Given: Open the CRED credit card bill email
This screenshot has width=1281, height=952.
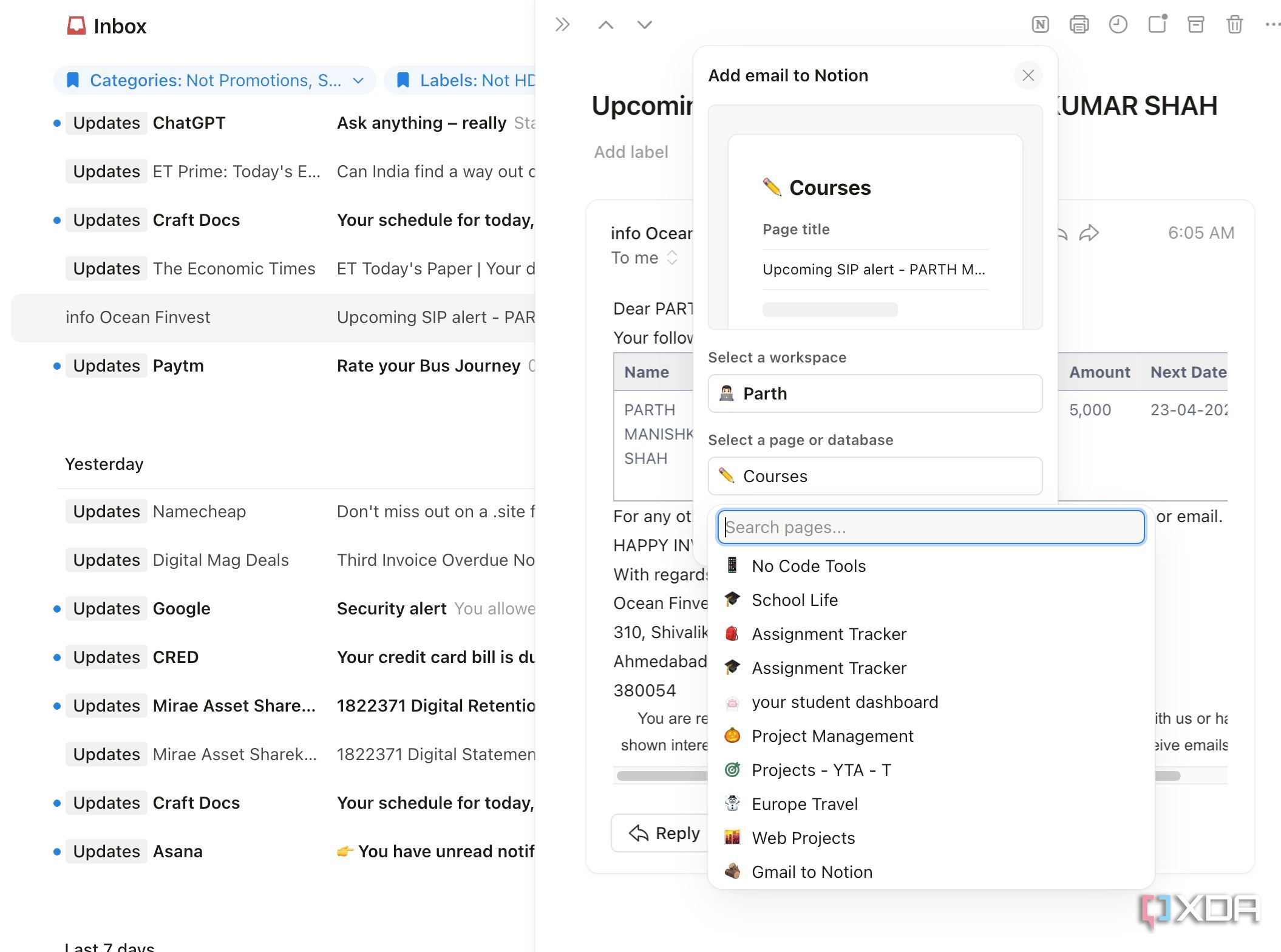Looking at the screenshot, I should point(273,657).
